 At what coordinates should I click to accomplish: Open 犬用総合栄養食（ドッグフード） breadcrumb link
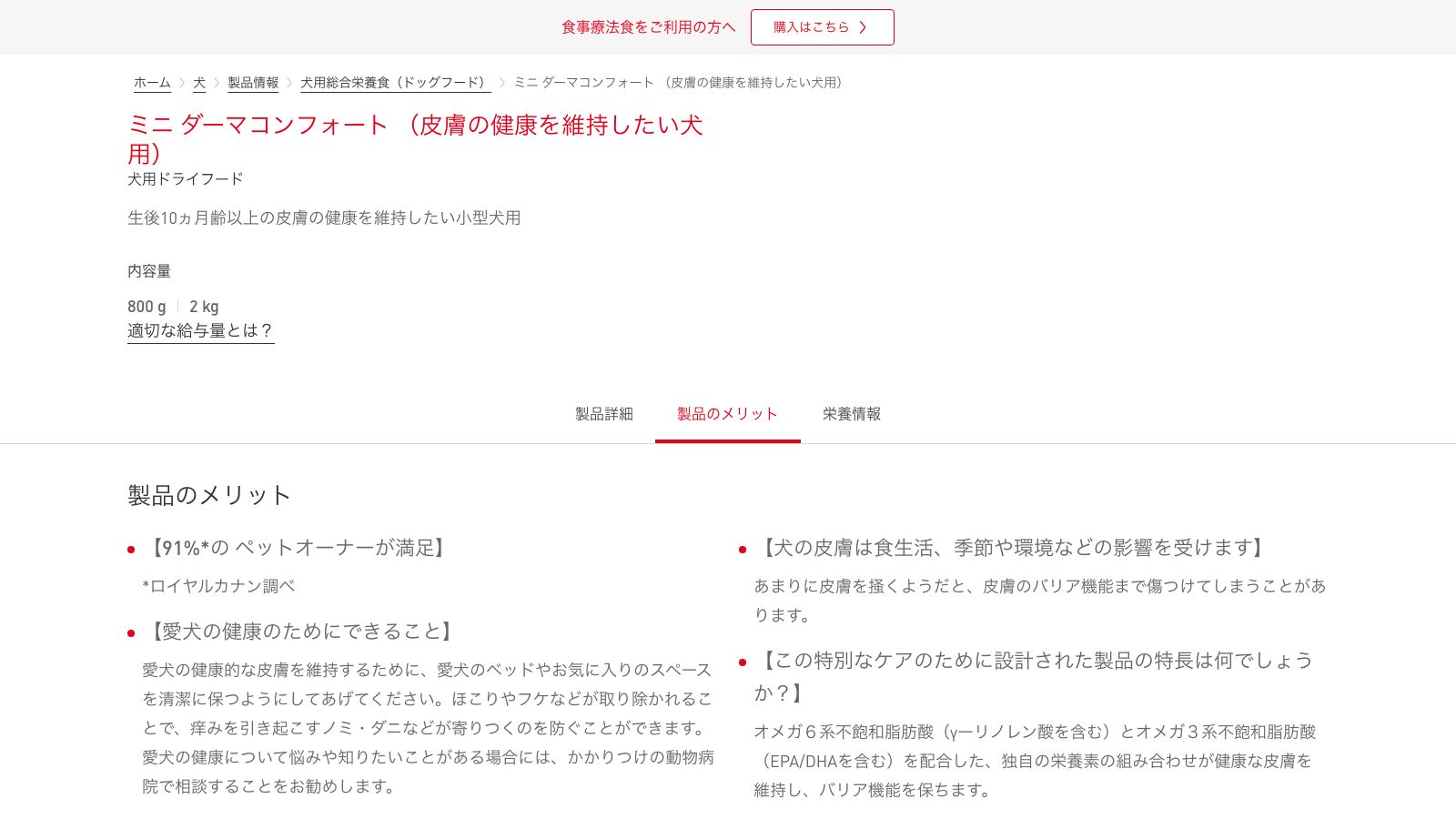pos(396,83)
